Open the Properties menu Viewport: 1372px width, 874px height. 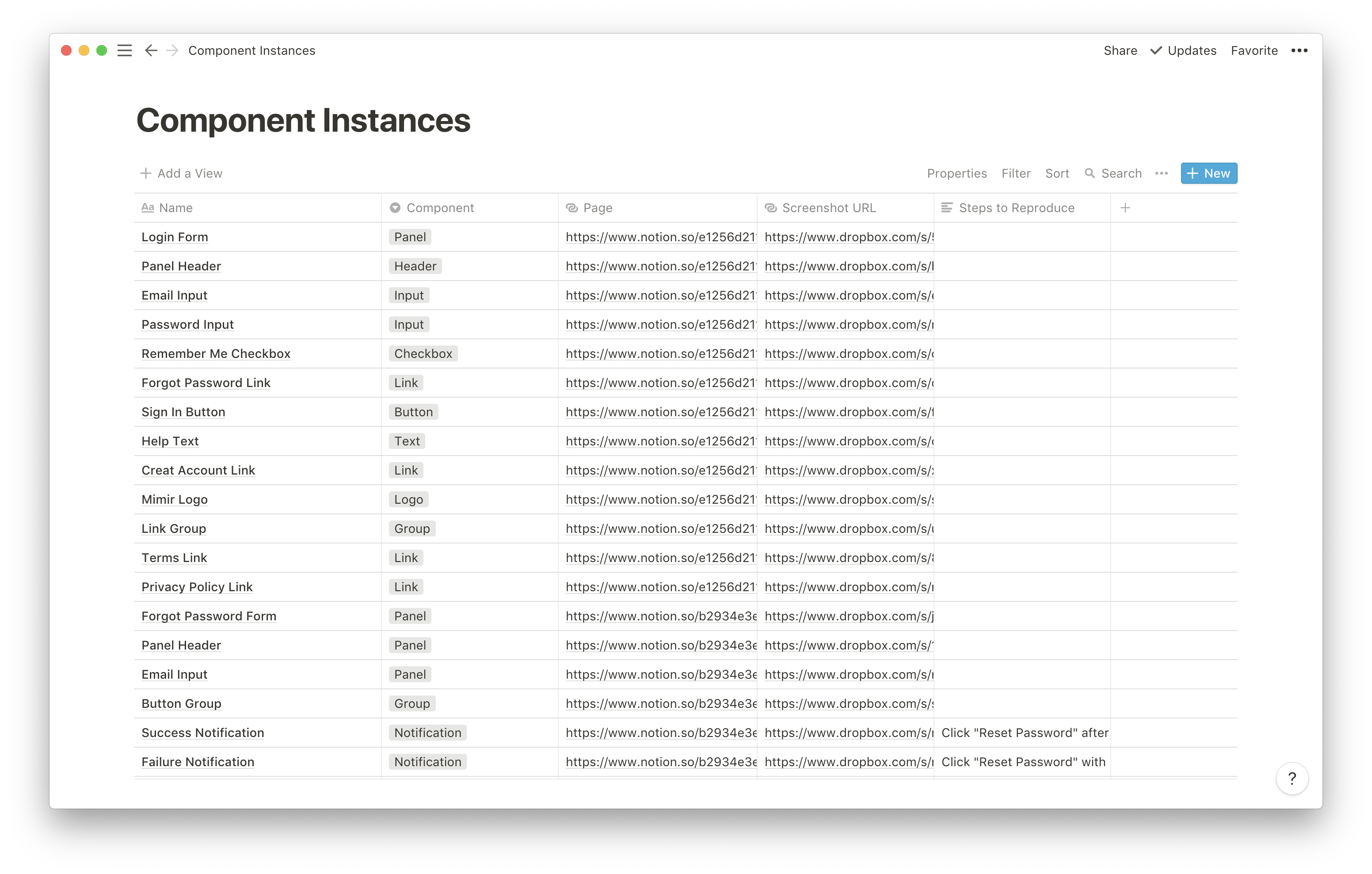pyautogui.click(x=957, y=173)
